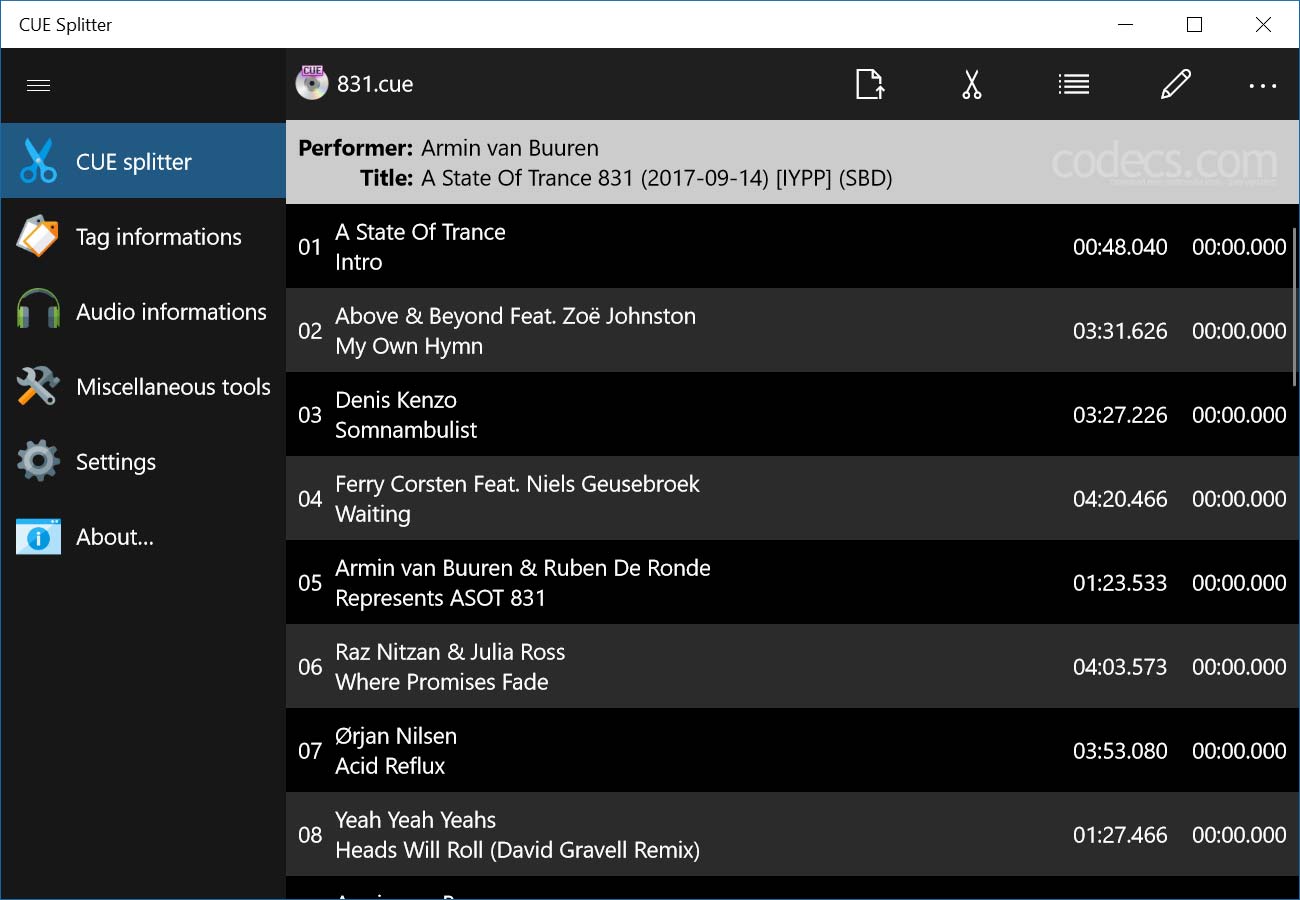This screenshot has width=1300, height=900.
Task: Select CUE splitter in the sidebar
Action: (143, 161)
